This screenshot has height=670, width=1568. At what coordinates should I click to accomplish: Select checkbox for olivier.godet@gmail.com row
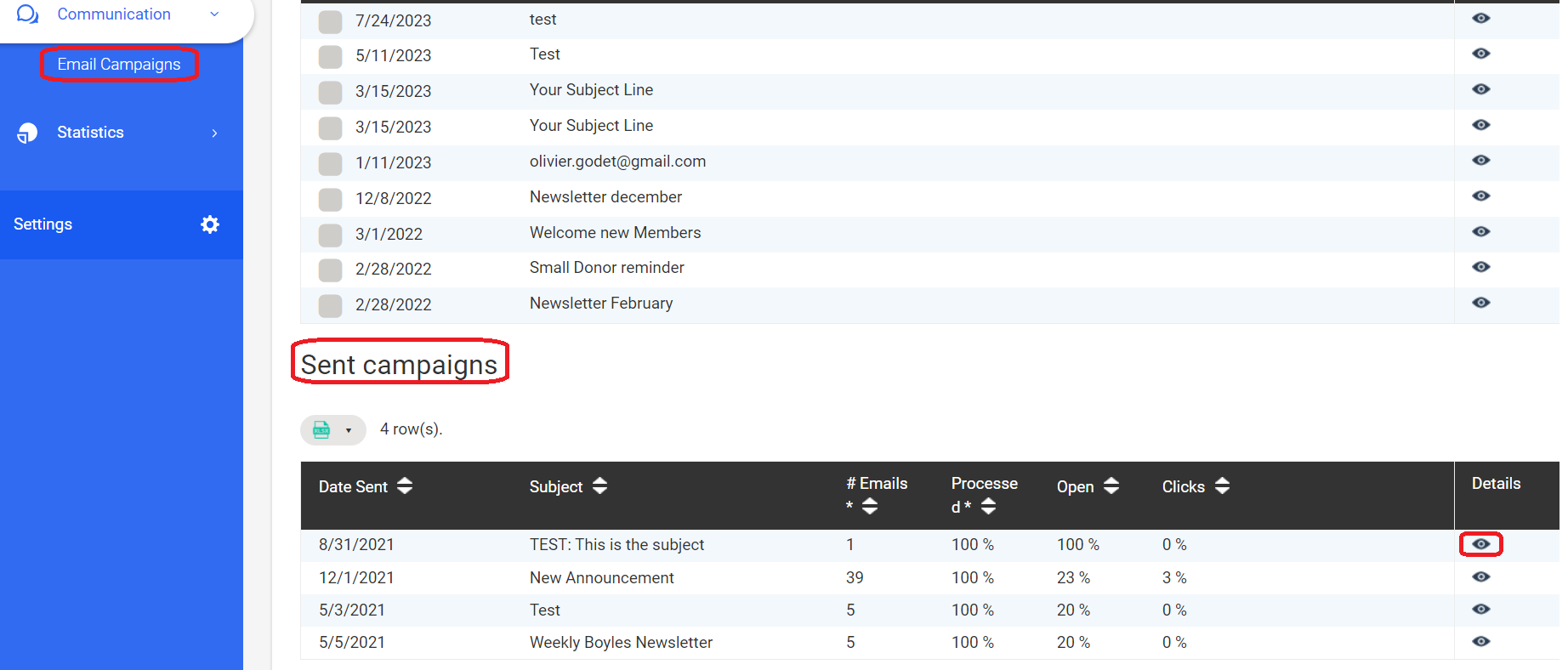pos(330,163)
